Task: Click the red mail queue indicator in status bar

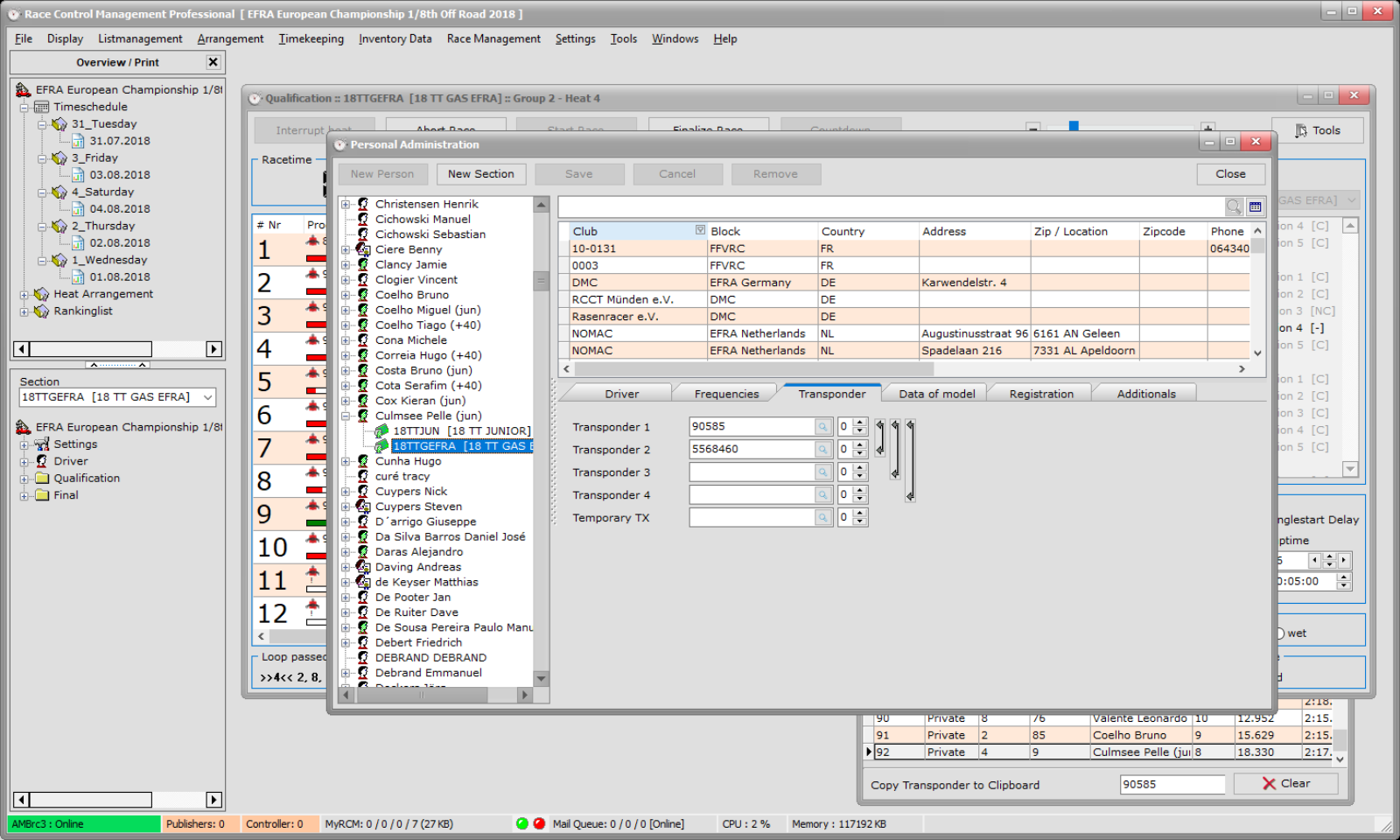Action: click(538, 823)
